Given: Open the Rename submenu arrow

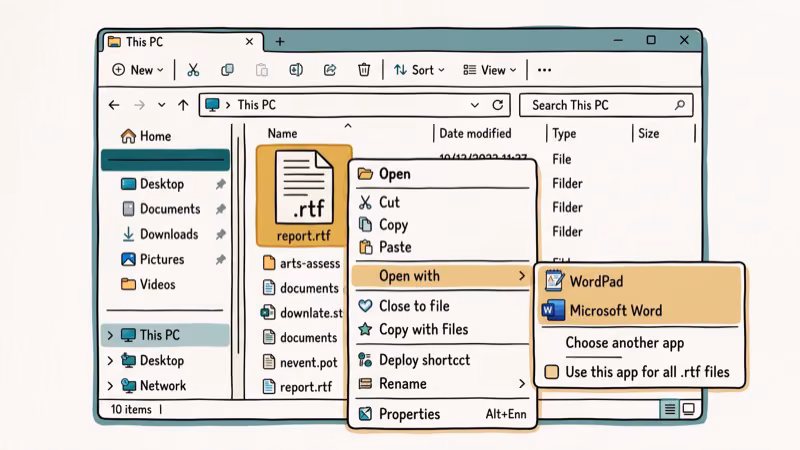Looking at the screenshot, I should [521, 384].
